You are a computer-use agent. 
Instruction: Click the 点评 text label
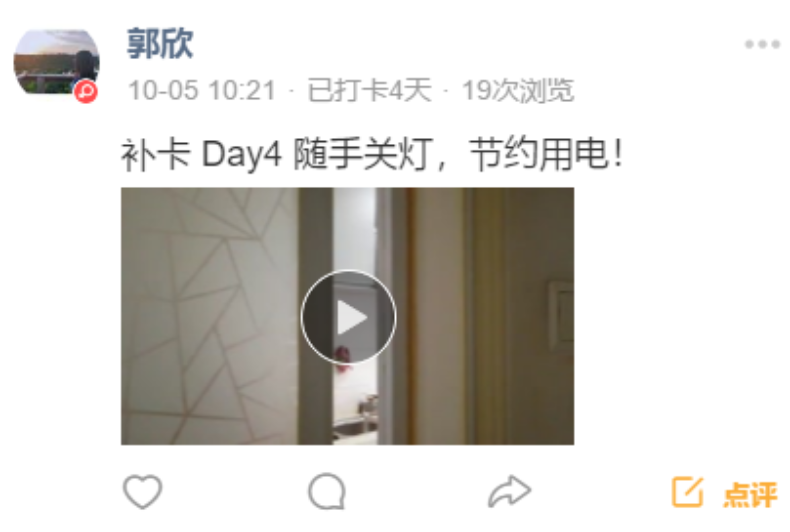point(750,494)
